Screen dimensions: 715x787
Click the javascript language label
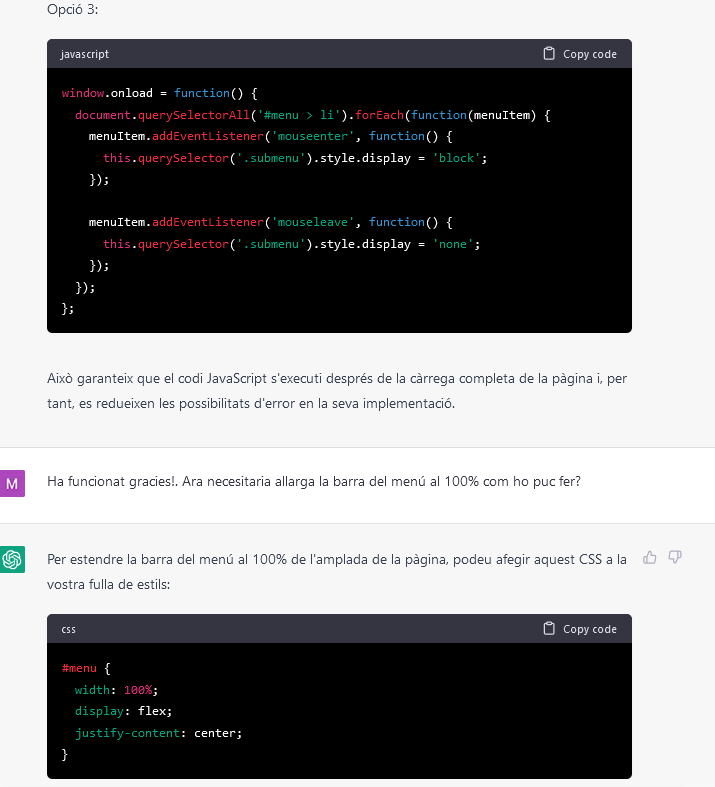(x=85, y=54)
